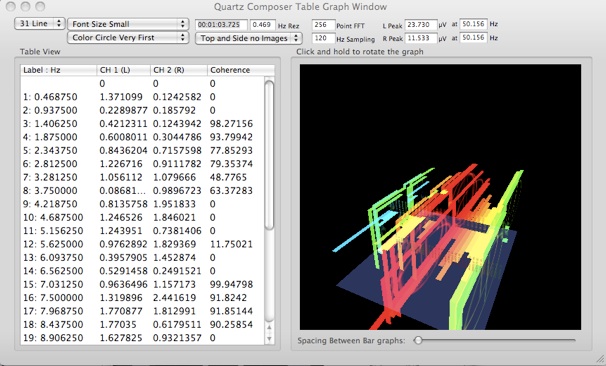Click the 3D bar graph view
This screenshot has height=366, width=606.
440,197
